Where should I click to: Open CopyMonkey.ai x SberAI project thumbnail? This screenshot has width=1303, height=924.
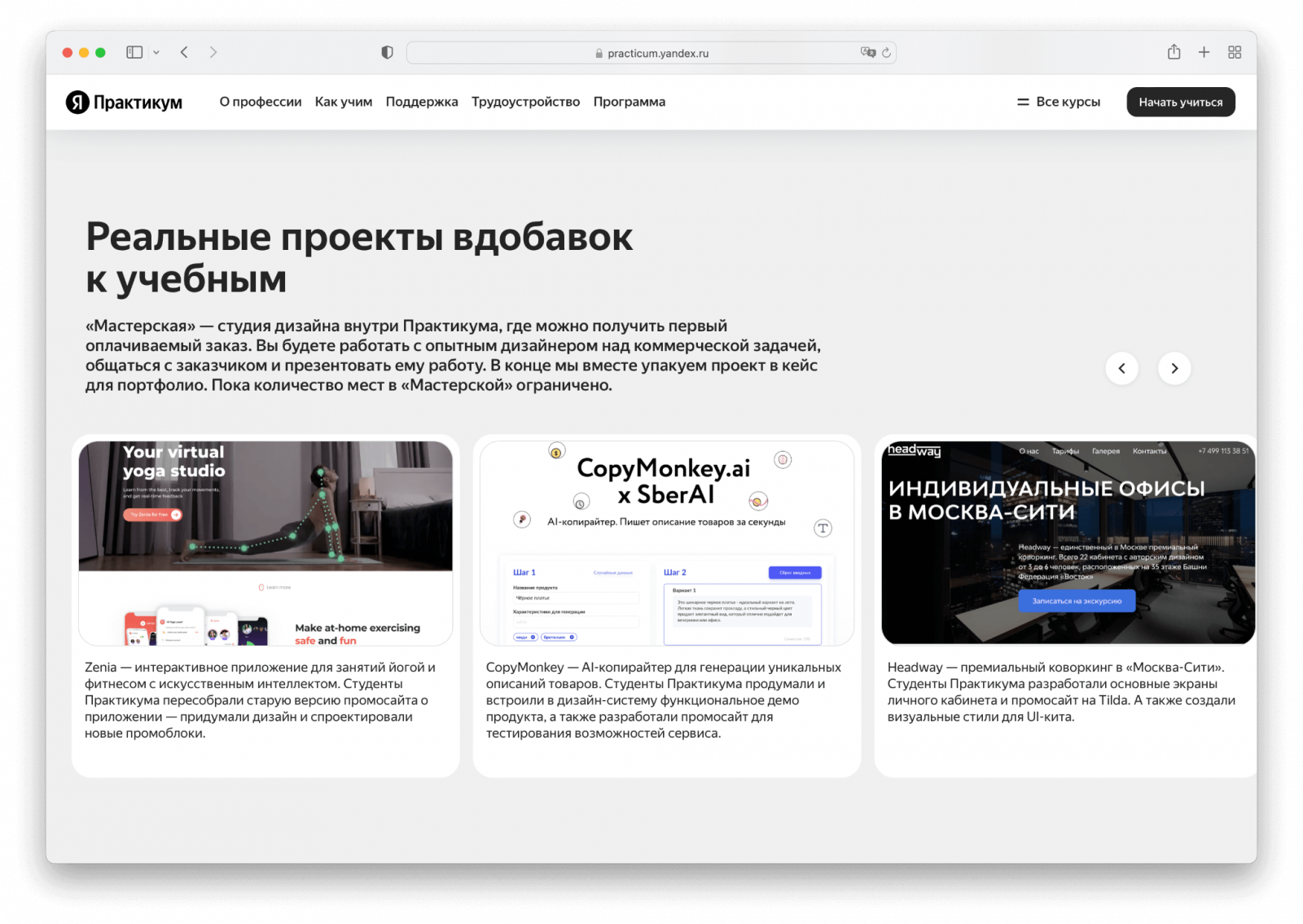pos(667,543)
